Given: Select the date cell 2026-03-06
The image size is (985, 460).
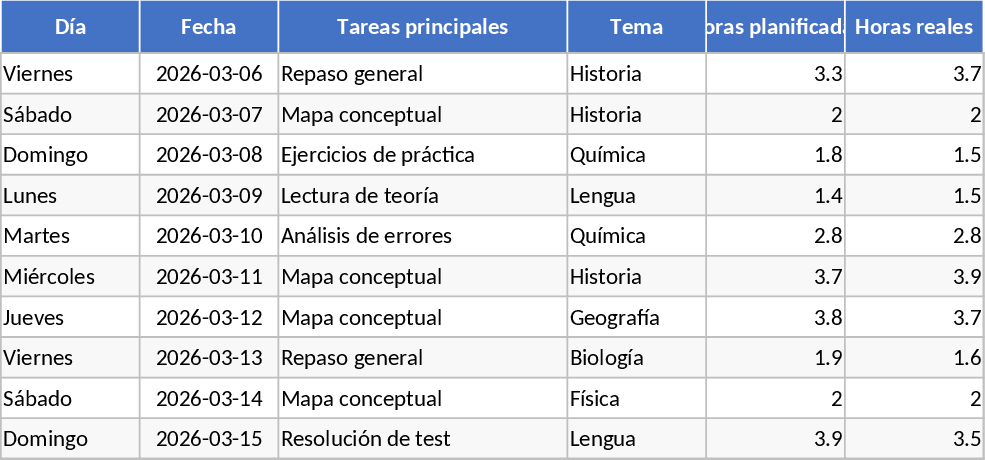Looking at the screenshot, I should [x=209, y=74].
